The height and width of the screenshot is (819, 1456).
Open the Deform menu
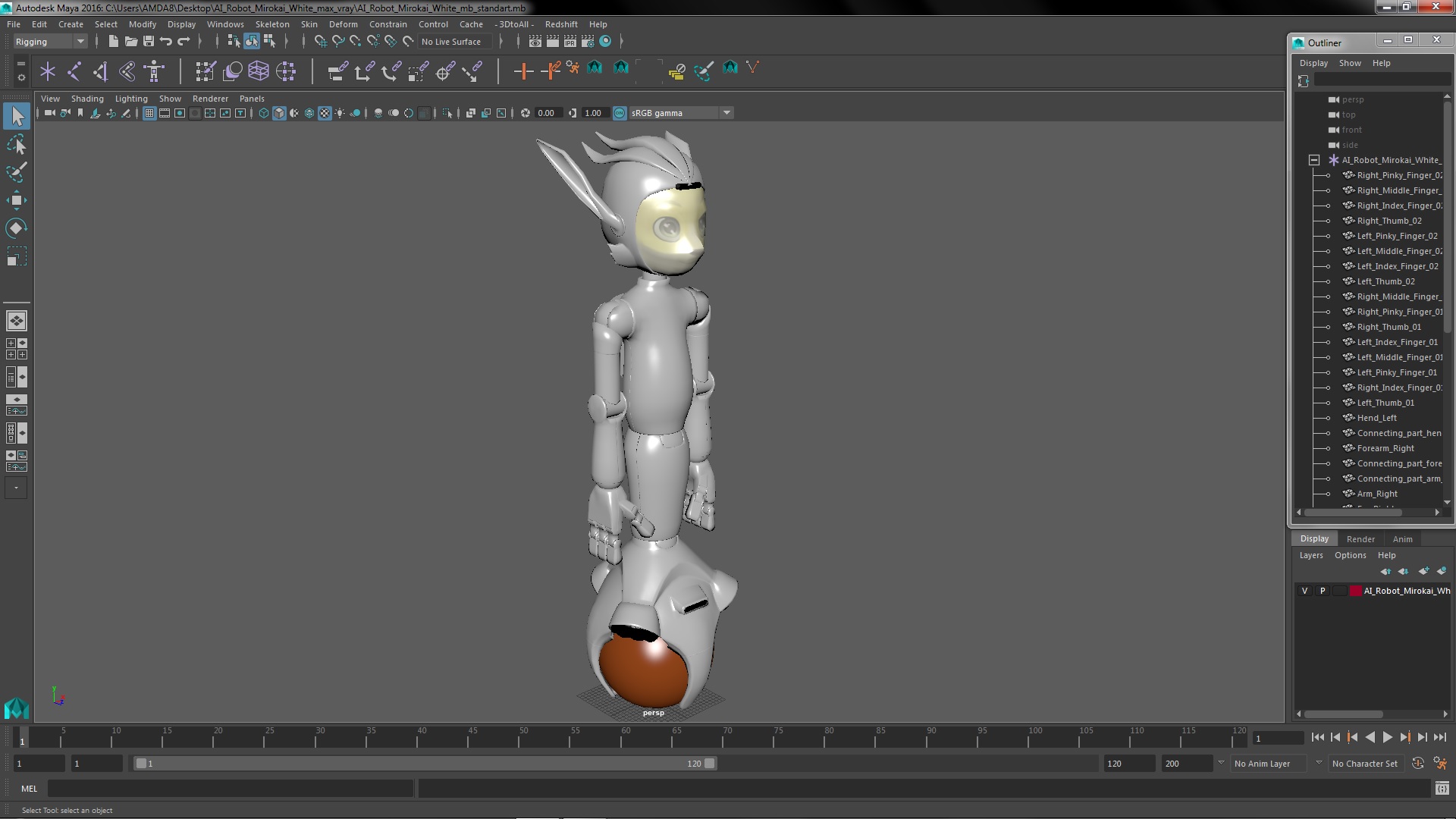click(x=343, y=24)
